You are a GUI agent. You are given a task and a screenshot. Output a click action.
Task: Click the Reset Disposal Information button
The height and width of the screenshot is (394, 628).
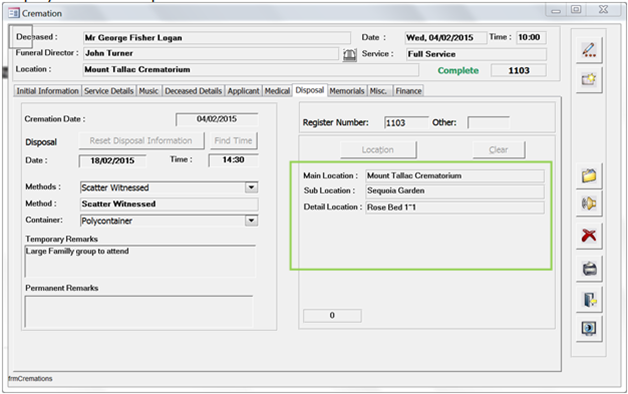click(141, 141)
